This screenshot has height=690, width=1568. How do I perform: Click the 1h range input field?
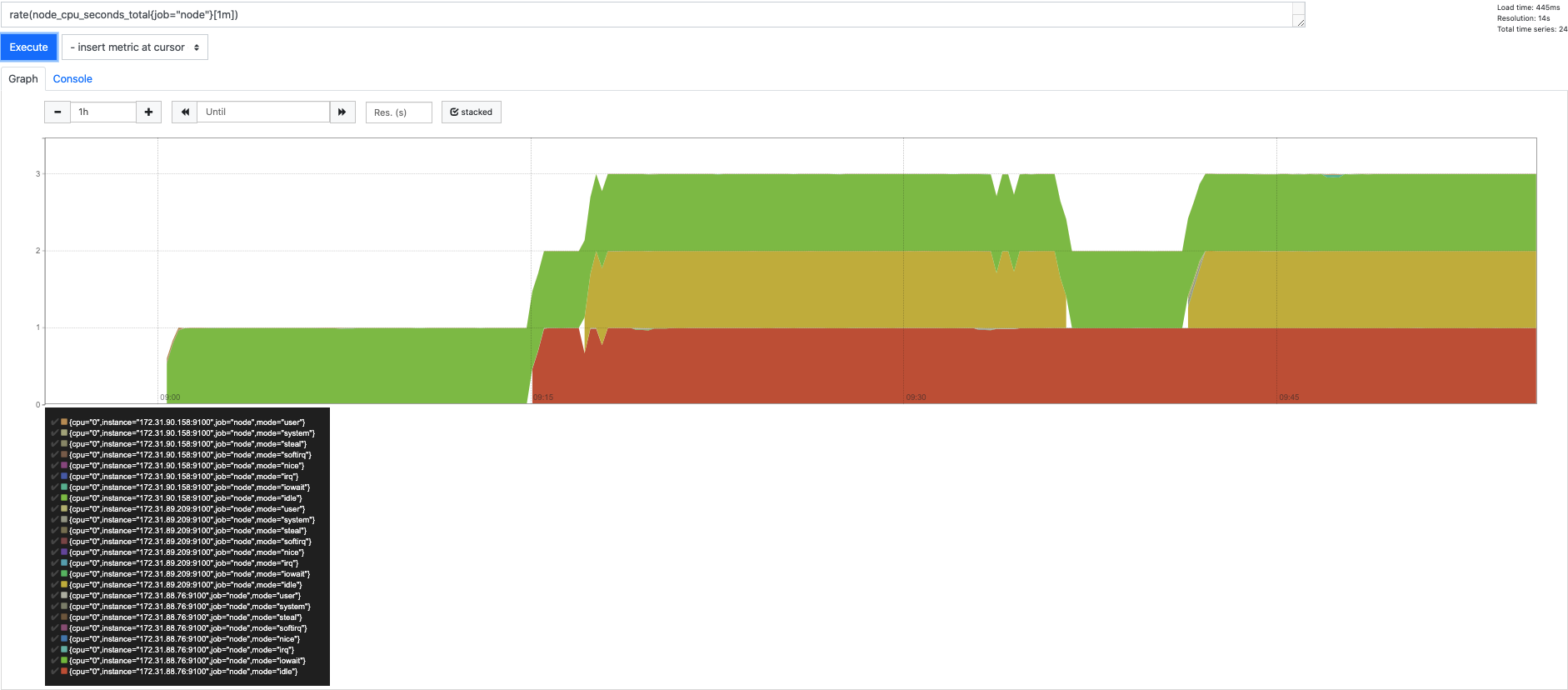pos(103,112)
